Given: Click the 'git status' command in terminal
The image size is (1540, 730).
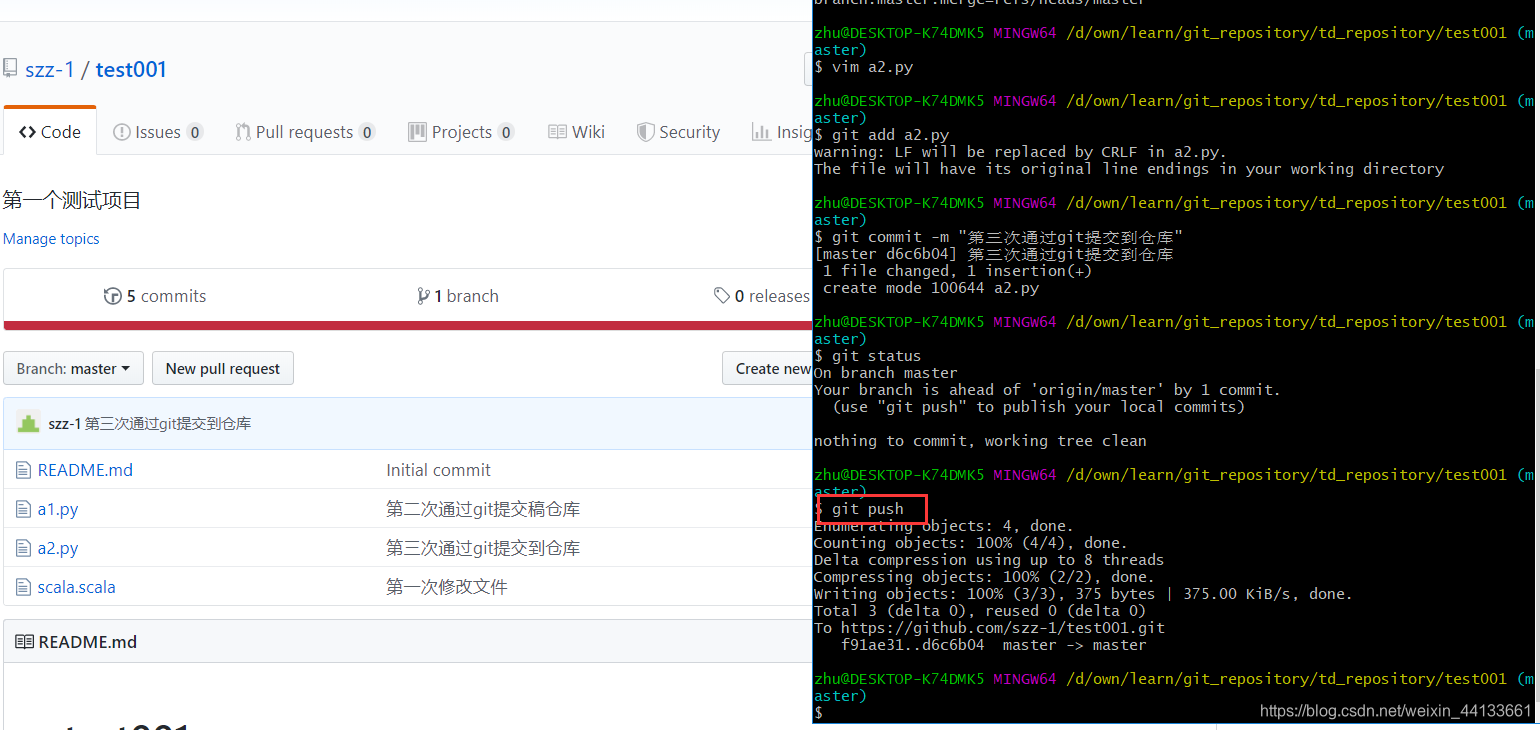Looking at the screenshot, I should 876,356.
